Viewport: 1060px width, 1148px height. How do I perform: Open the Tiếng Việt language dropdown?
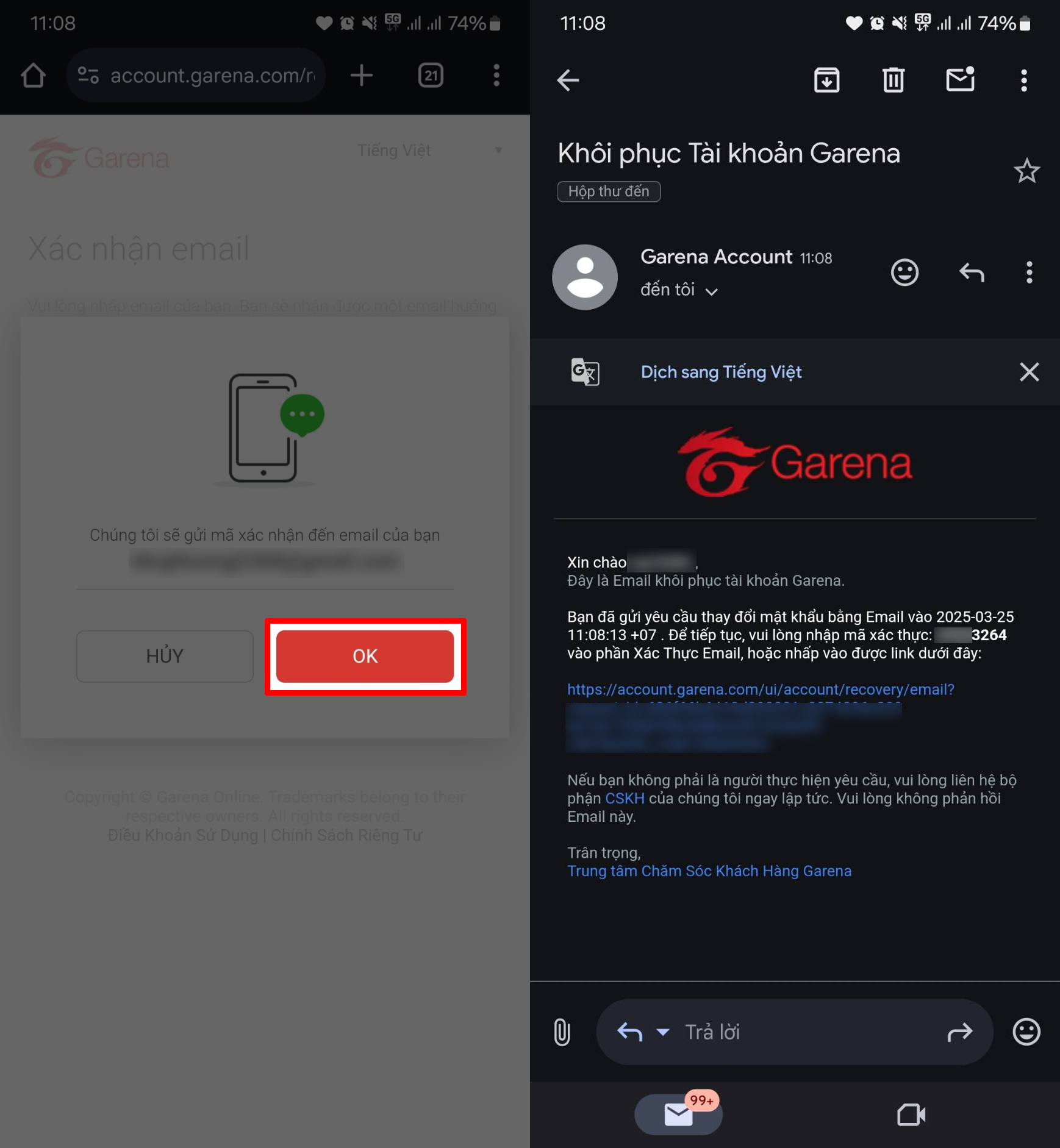coord(429,151)
